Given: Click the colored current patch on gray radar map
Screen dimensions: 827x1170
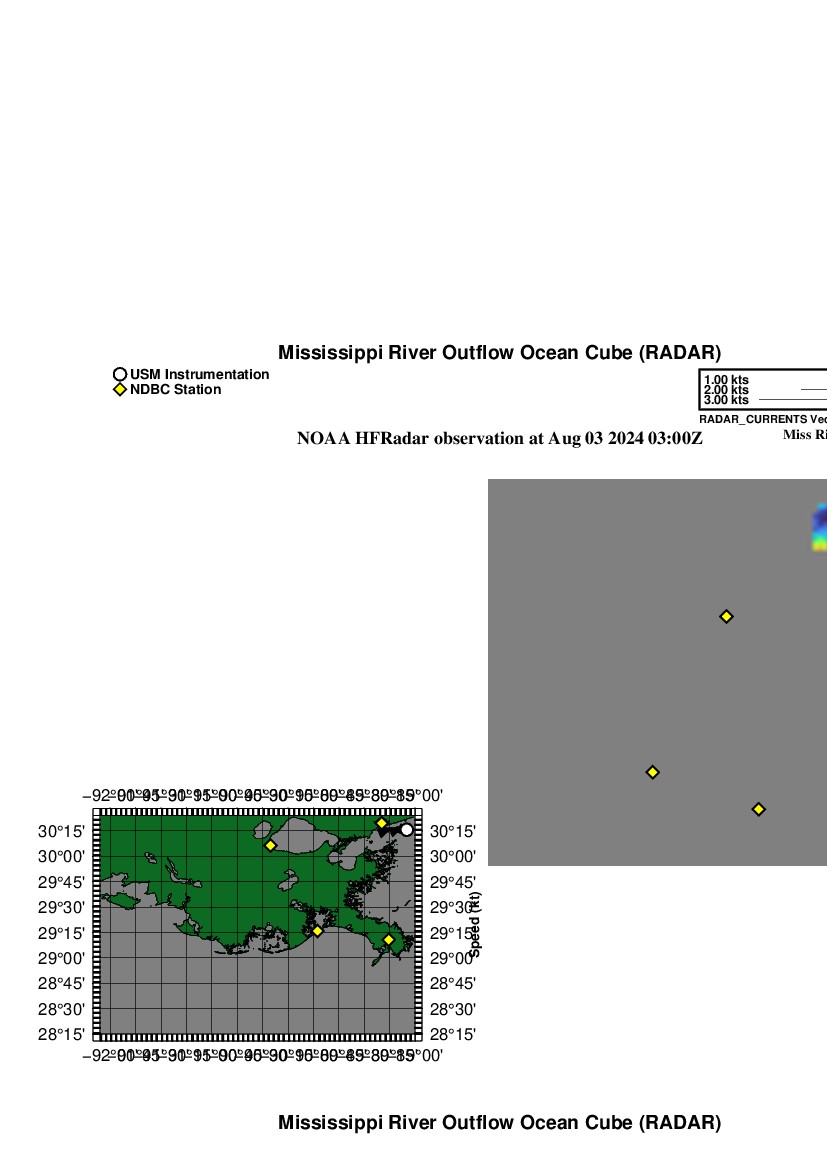Looking at the screenshot, I should 819,529.
